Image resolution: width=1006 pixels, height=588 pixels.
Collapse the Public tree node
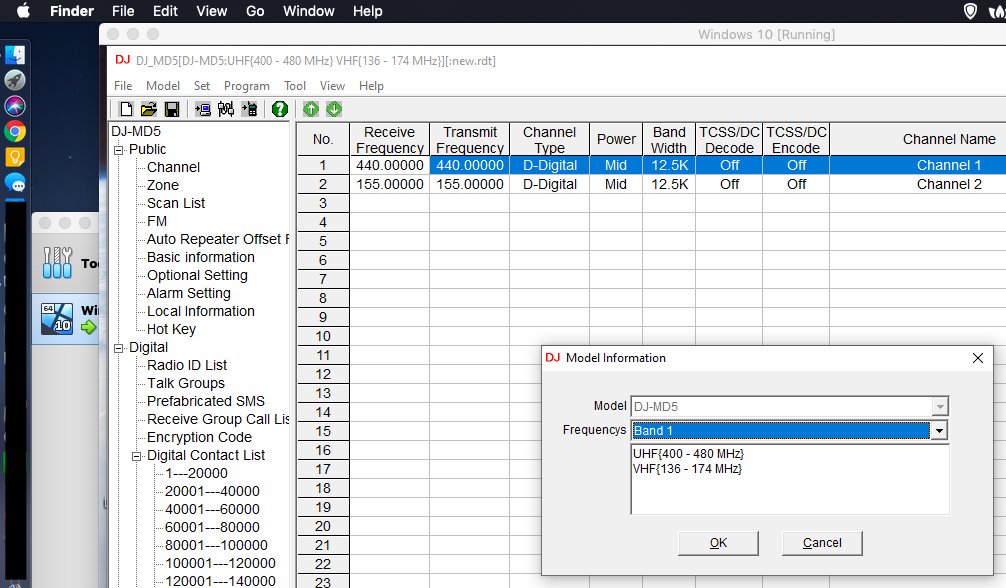tap(119, 150)
